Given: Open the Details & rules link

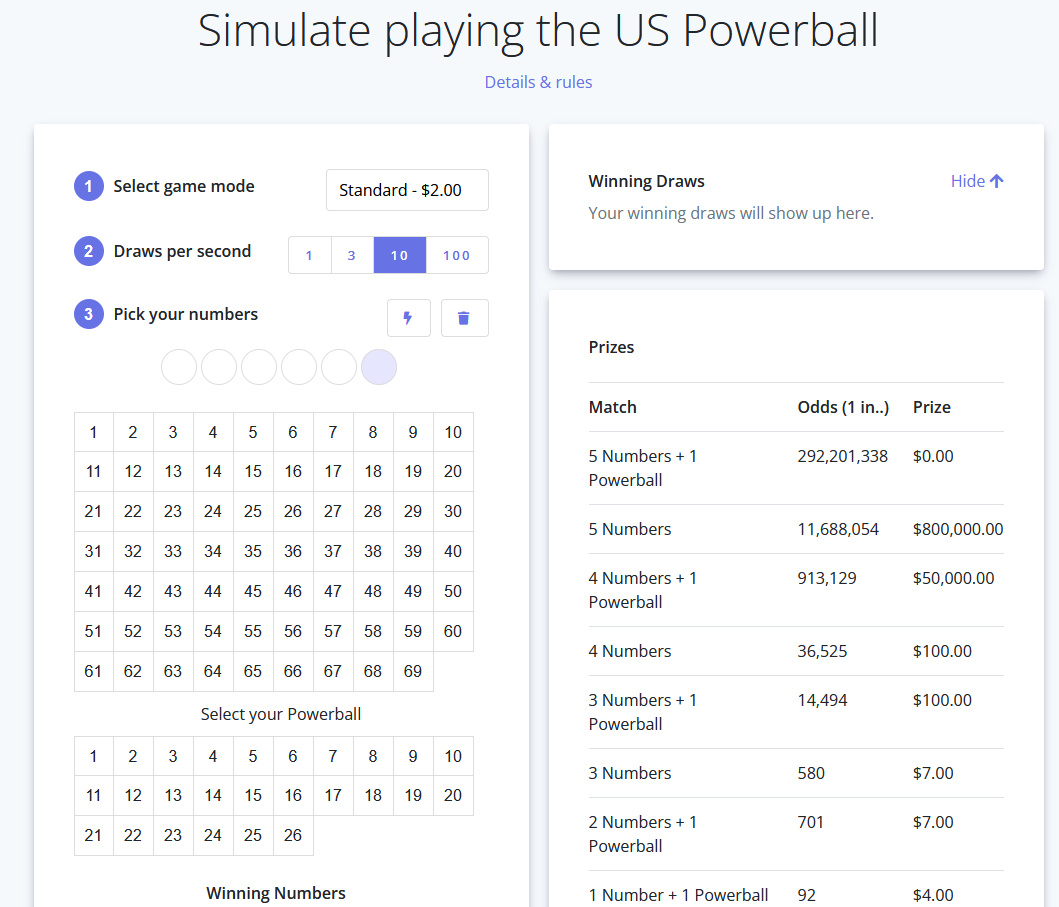Looking at the screenshot, I should [x=538, y=82].
